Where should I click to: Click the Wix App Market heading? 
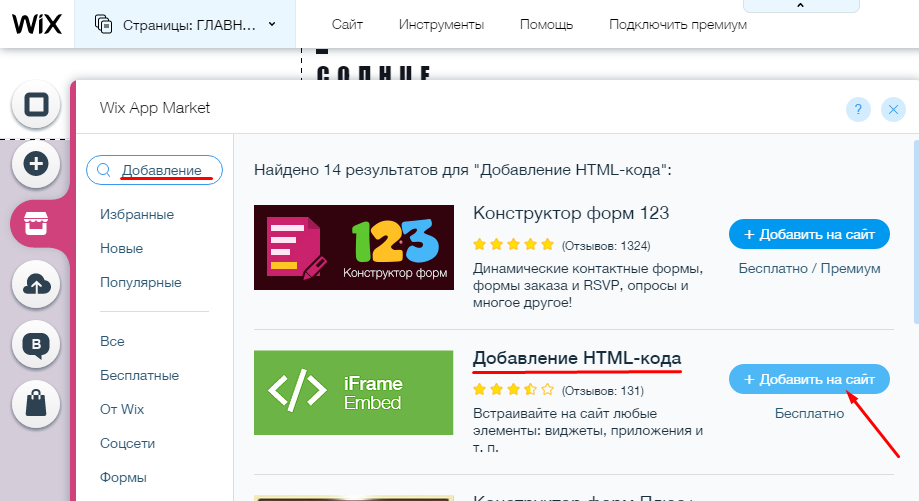[x=155, y=108]
